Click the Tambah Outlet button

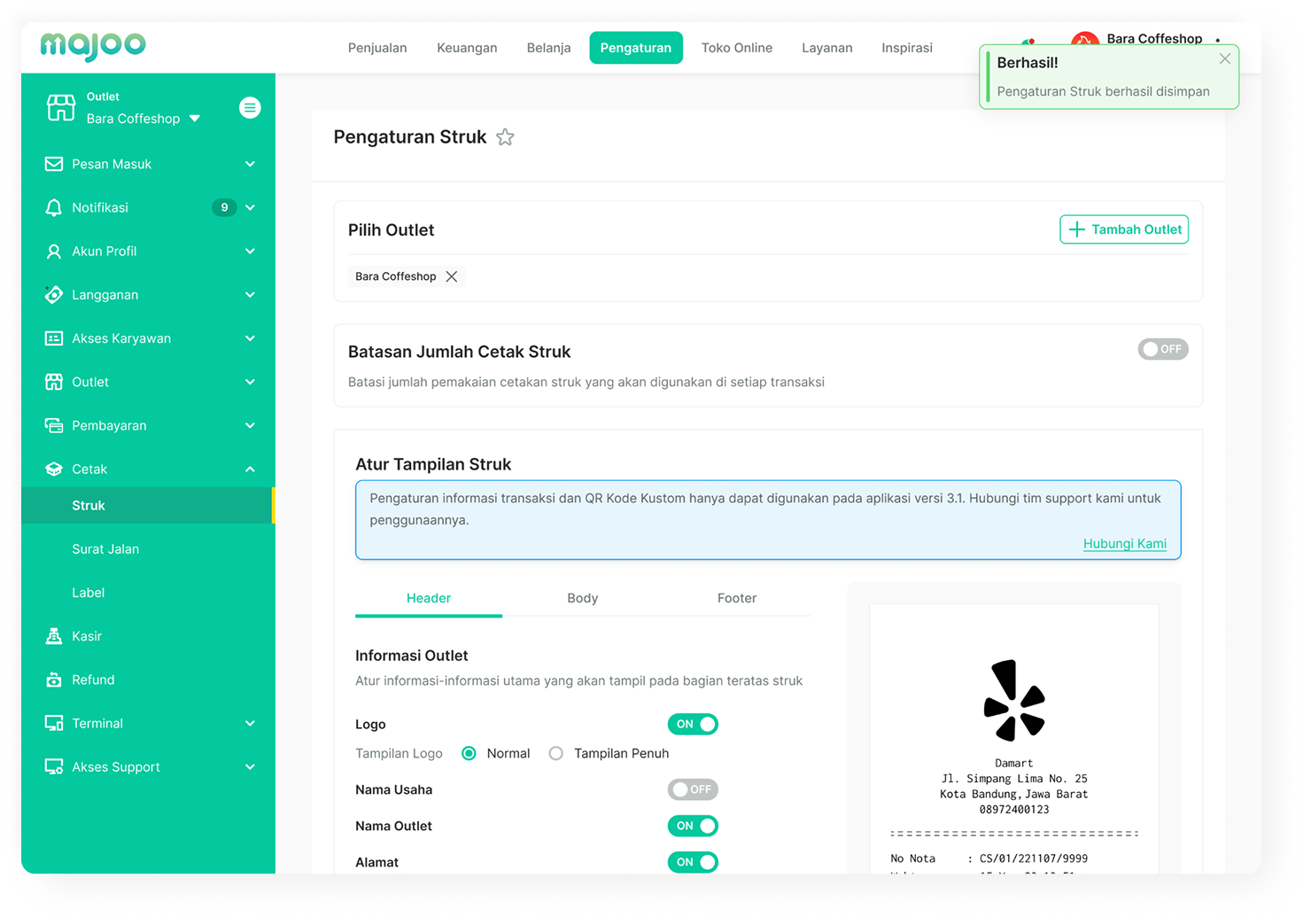1124,229
